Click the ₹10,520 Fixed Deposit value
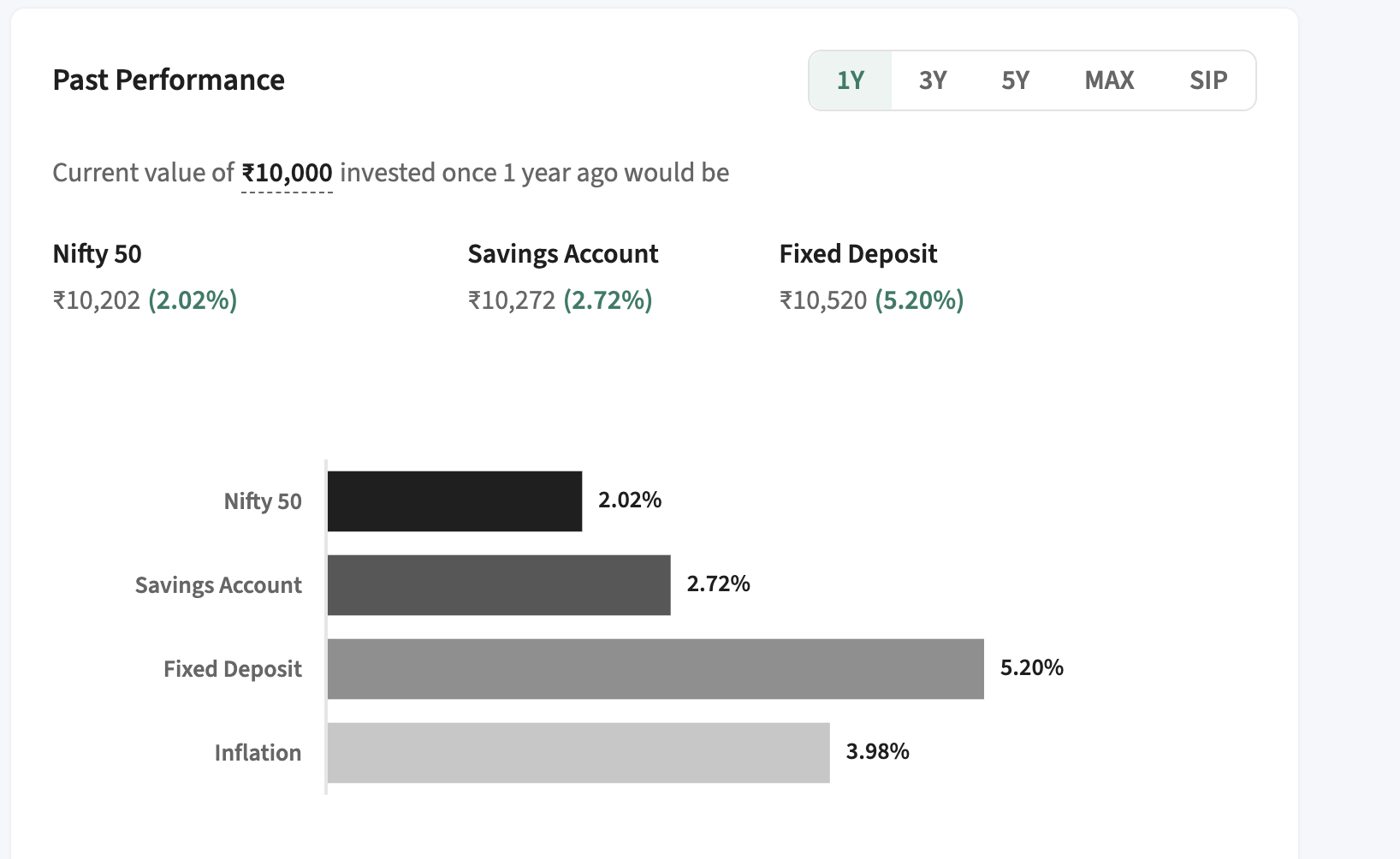The width and height of the screenshot is (1400, 859). 823,300
